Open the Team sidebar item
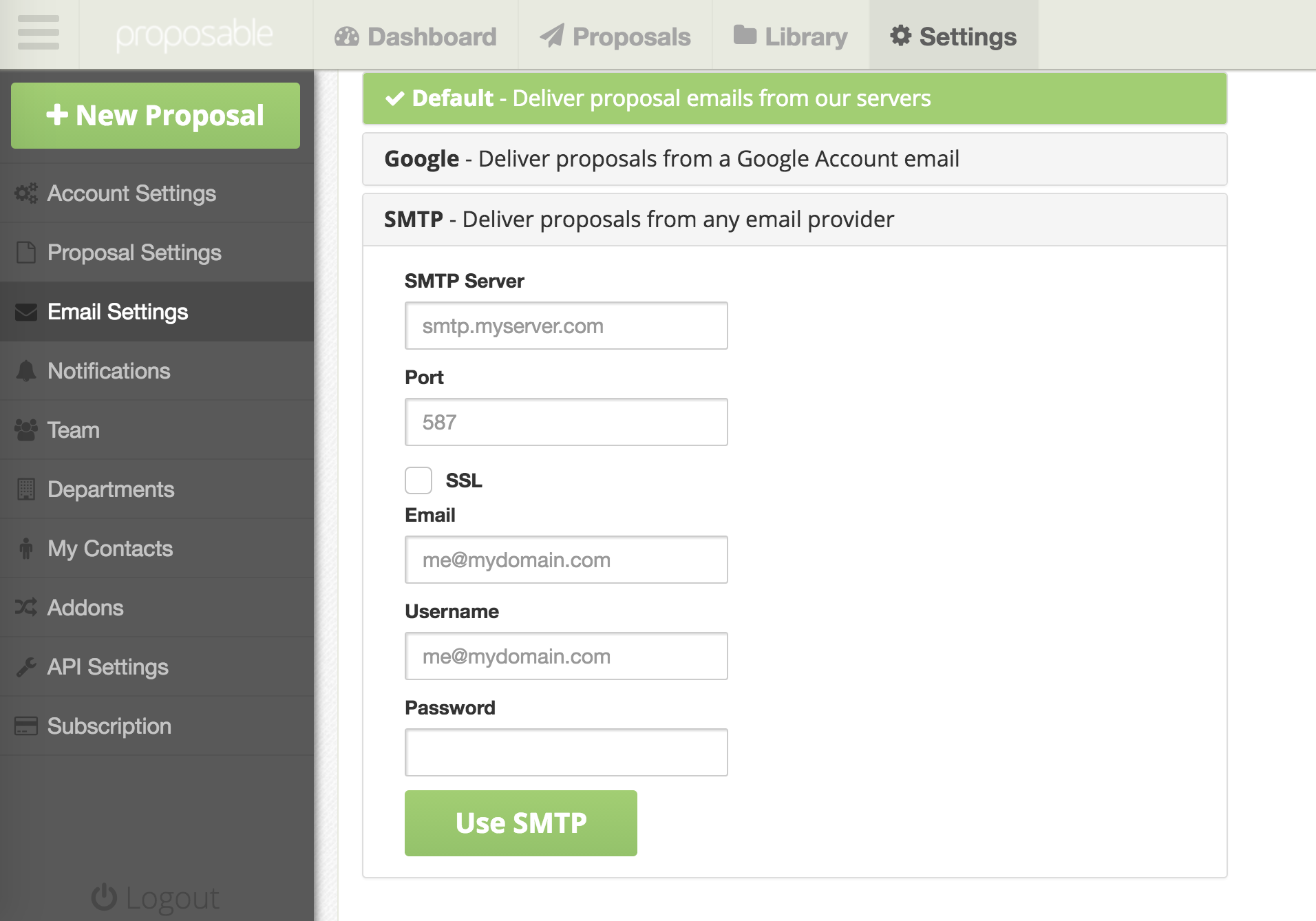1316x921 pixels. point(157,430)
